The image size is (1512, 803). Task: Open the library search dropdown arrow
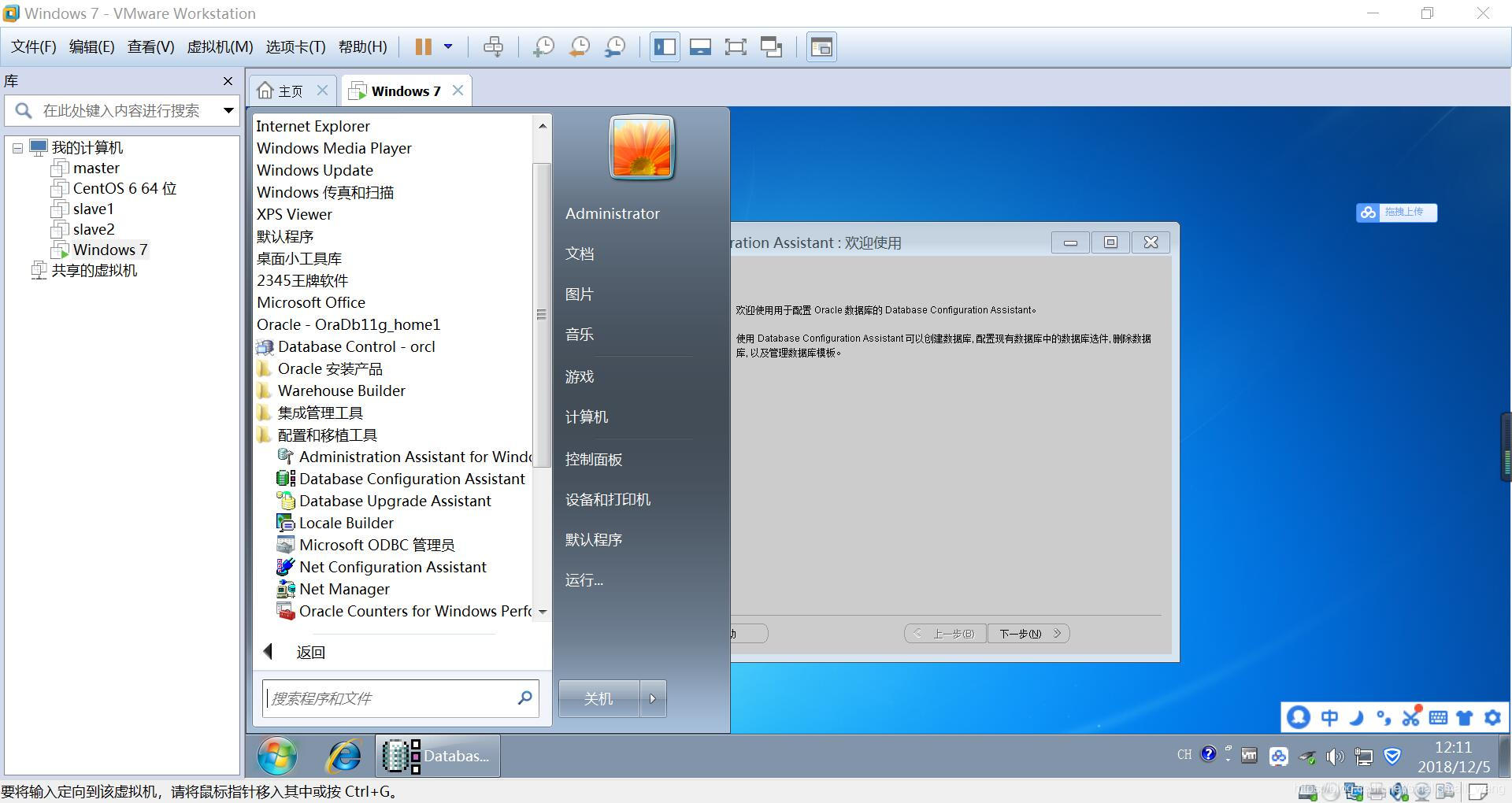228,110
